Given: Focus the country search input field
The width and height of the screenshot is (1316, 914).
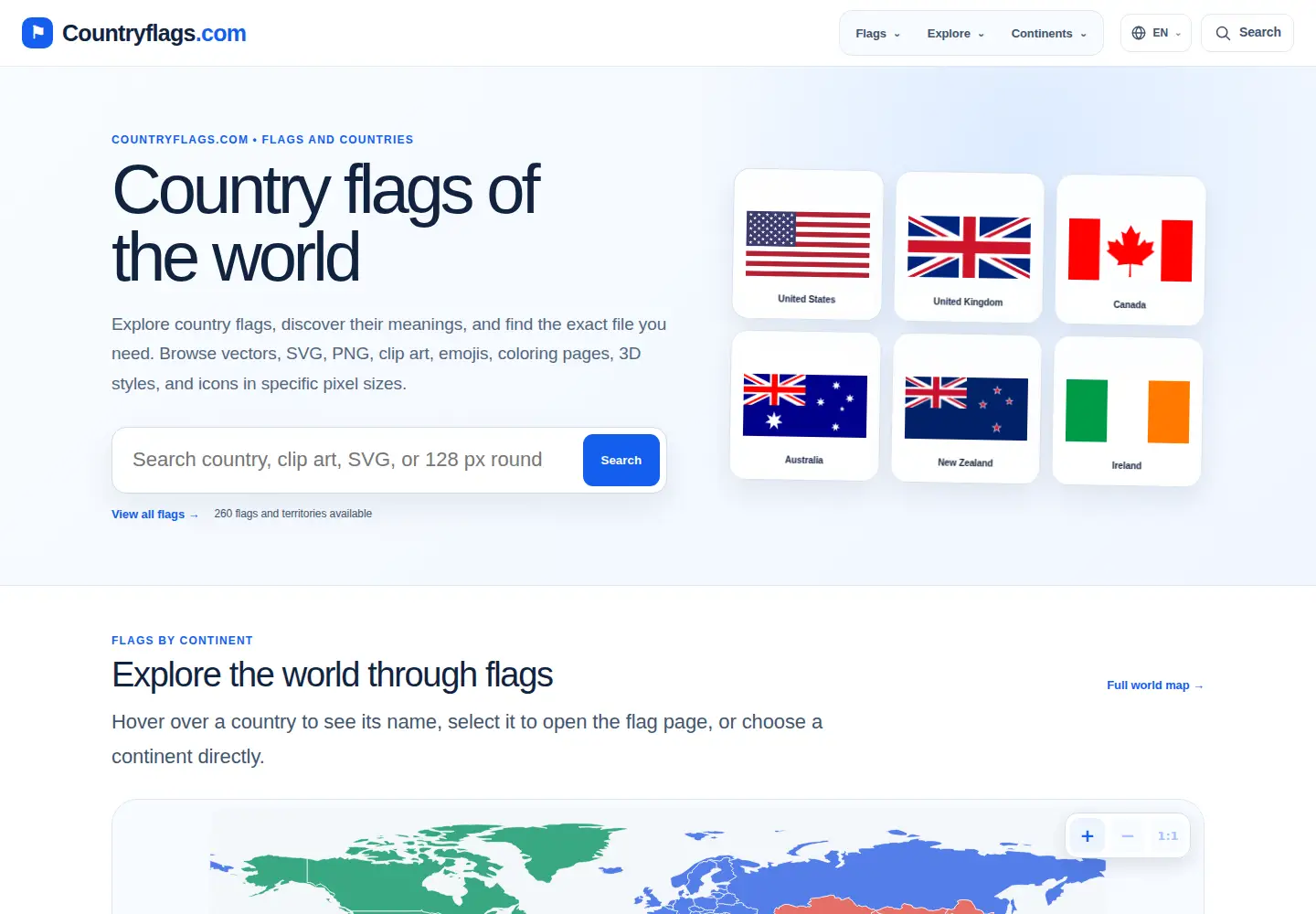Looking at the screenshot, I should click(352, 460).
